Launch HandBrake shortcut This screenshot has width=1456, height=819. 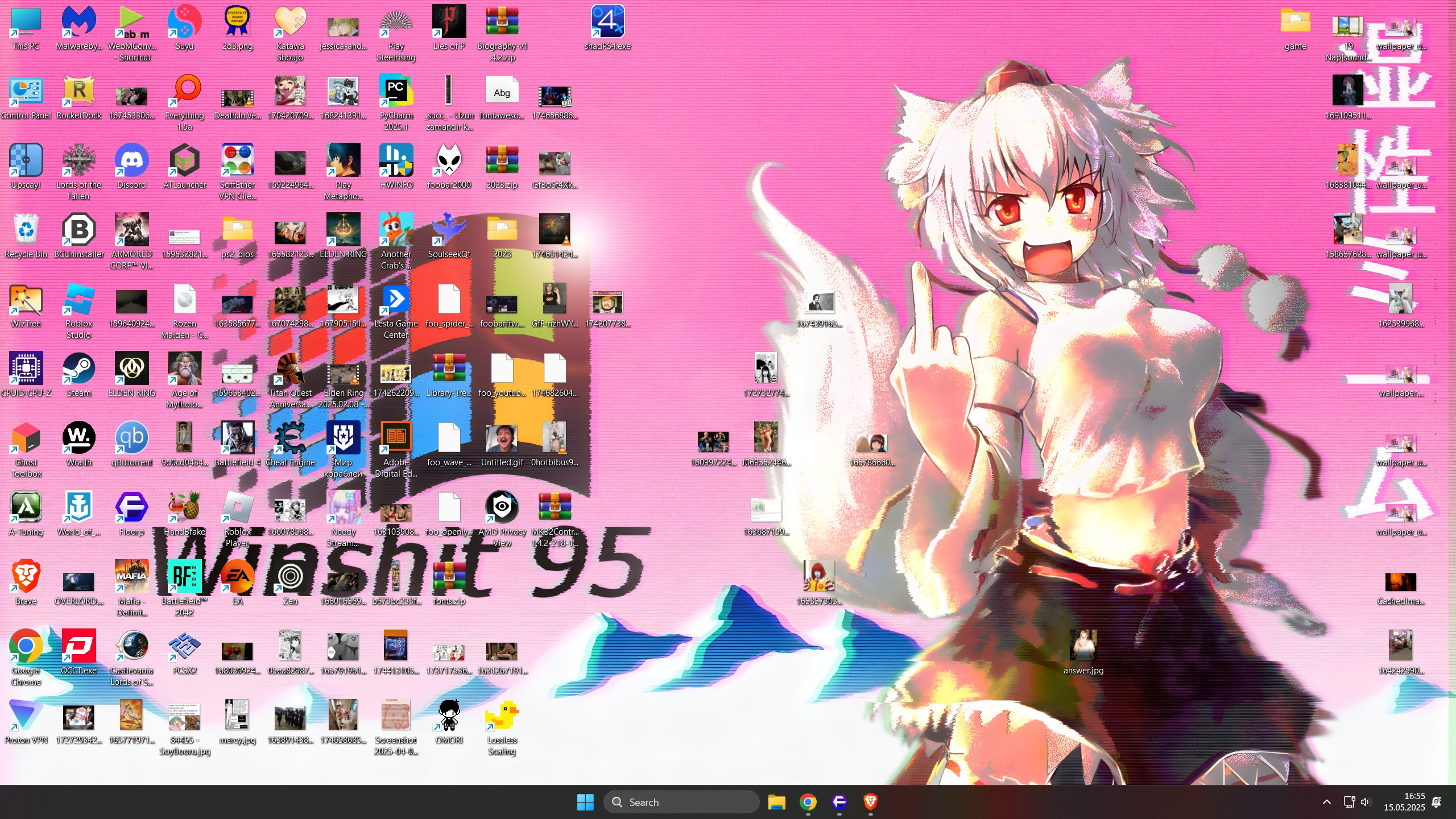(185, 514)
